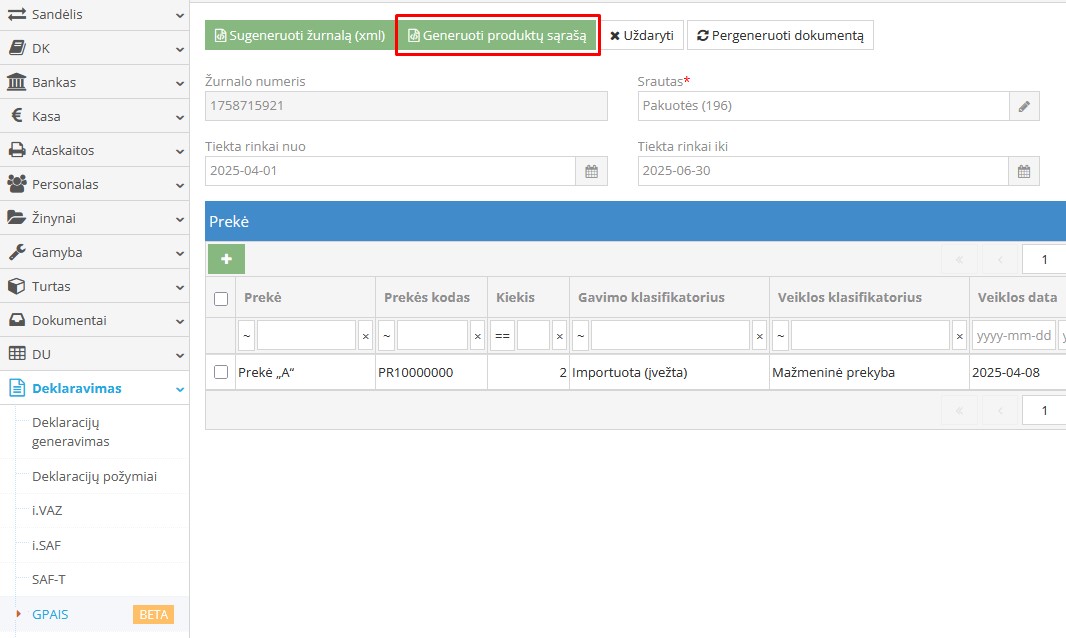Open calendar icon for Tiekta rinkai iki
Image resolution: width=1066 pixels, height=638 pixels.
pos(1023,171)
